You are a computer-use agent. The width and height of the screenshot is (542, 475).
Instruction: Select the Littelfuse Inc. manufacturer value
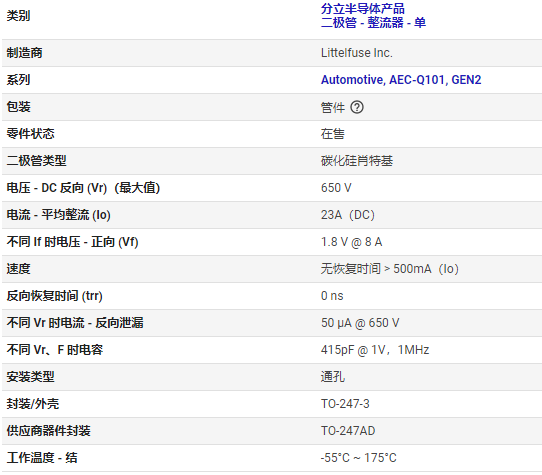[x=357, y=53]
